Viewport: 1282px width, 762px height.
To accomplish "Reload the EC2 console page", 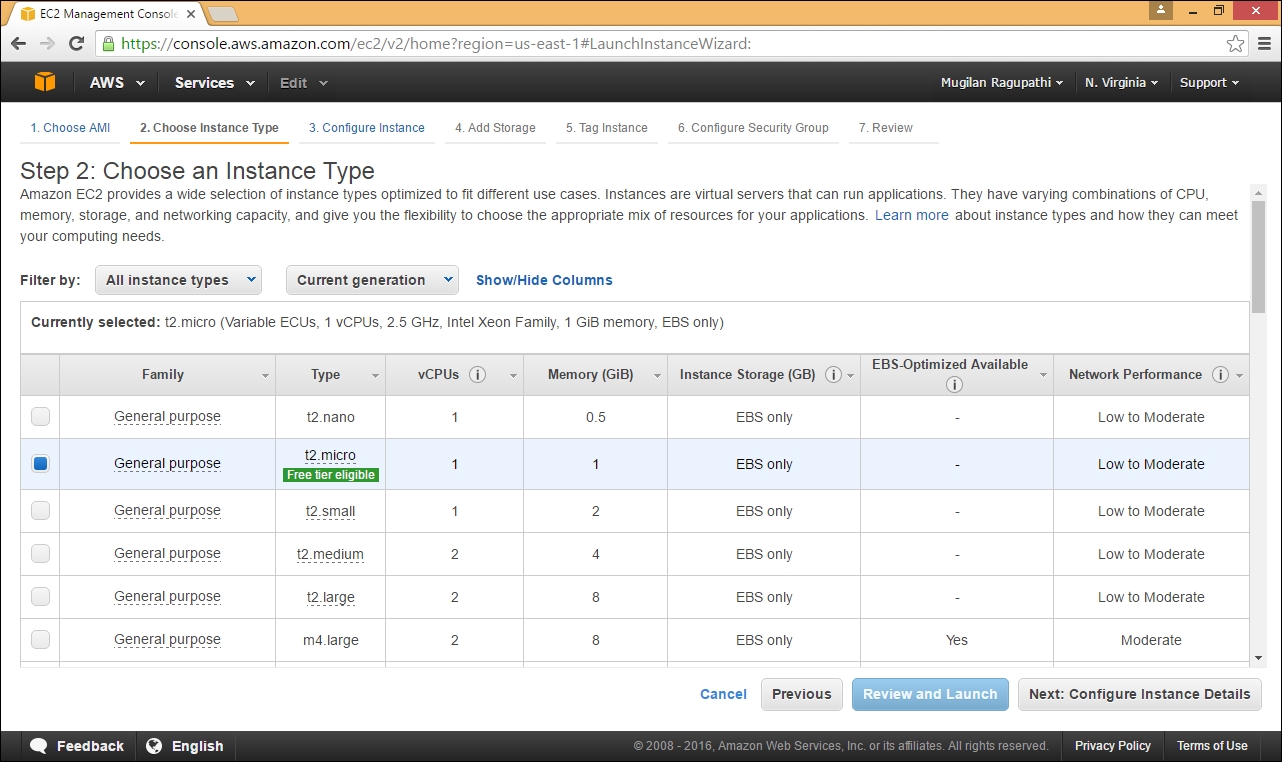I will (76, 44).
